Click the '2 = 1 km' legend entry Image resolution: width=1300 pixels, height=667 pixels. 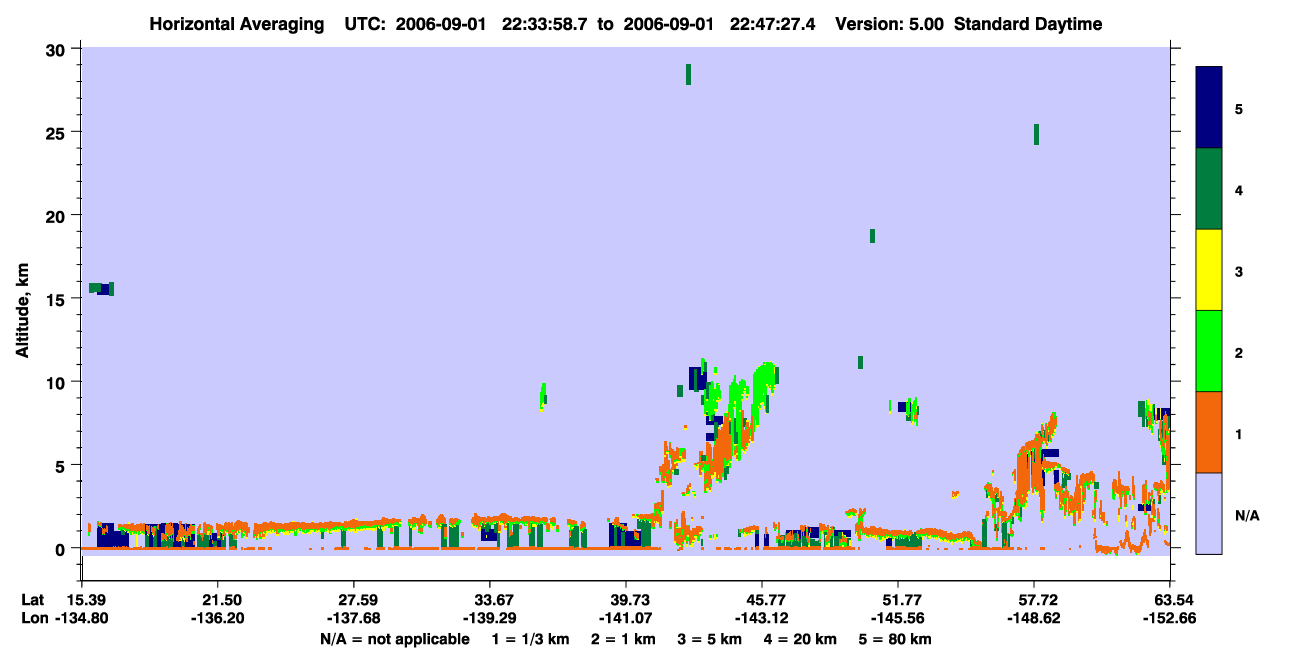click(x=625, y=639)
